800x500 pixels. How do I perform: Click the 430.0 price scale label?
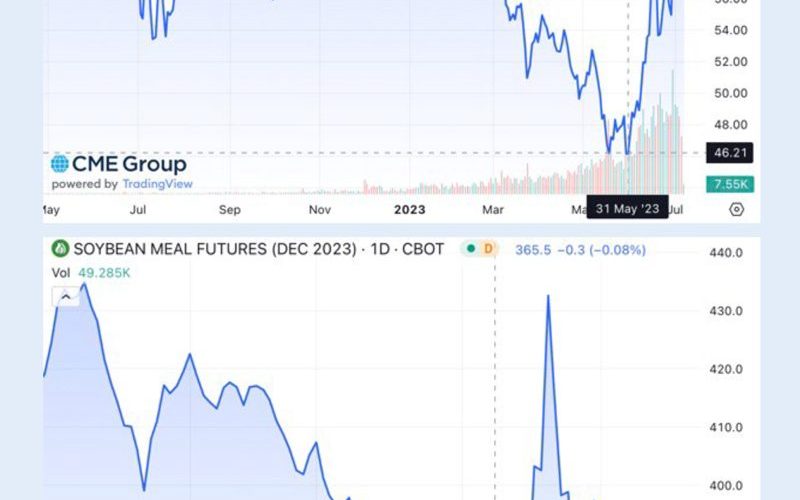click(726, 311)
